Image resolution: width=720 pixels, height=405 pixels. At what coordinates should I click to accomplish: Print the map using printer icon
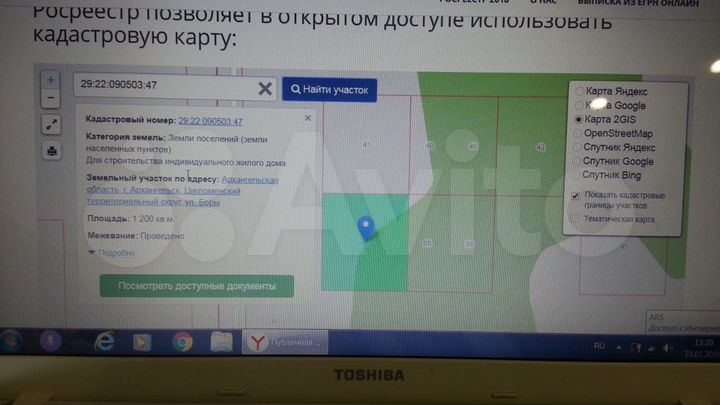coord(52,151)
